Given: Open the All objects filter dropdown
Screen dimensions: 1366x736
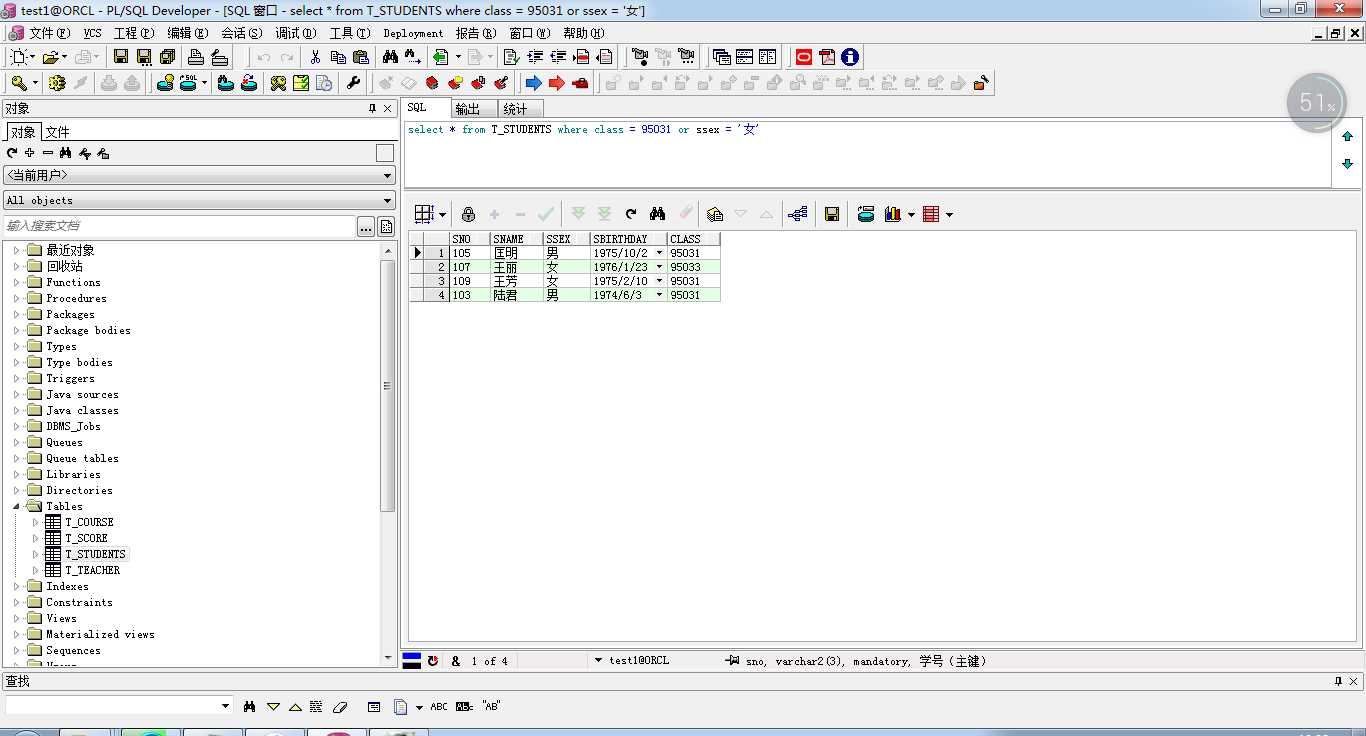Looking at the screenshot, I should pos(199,200).
